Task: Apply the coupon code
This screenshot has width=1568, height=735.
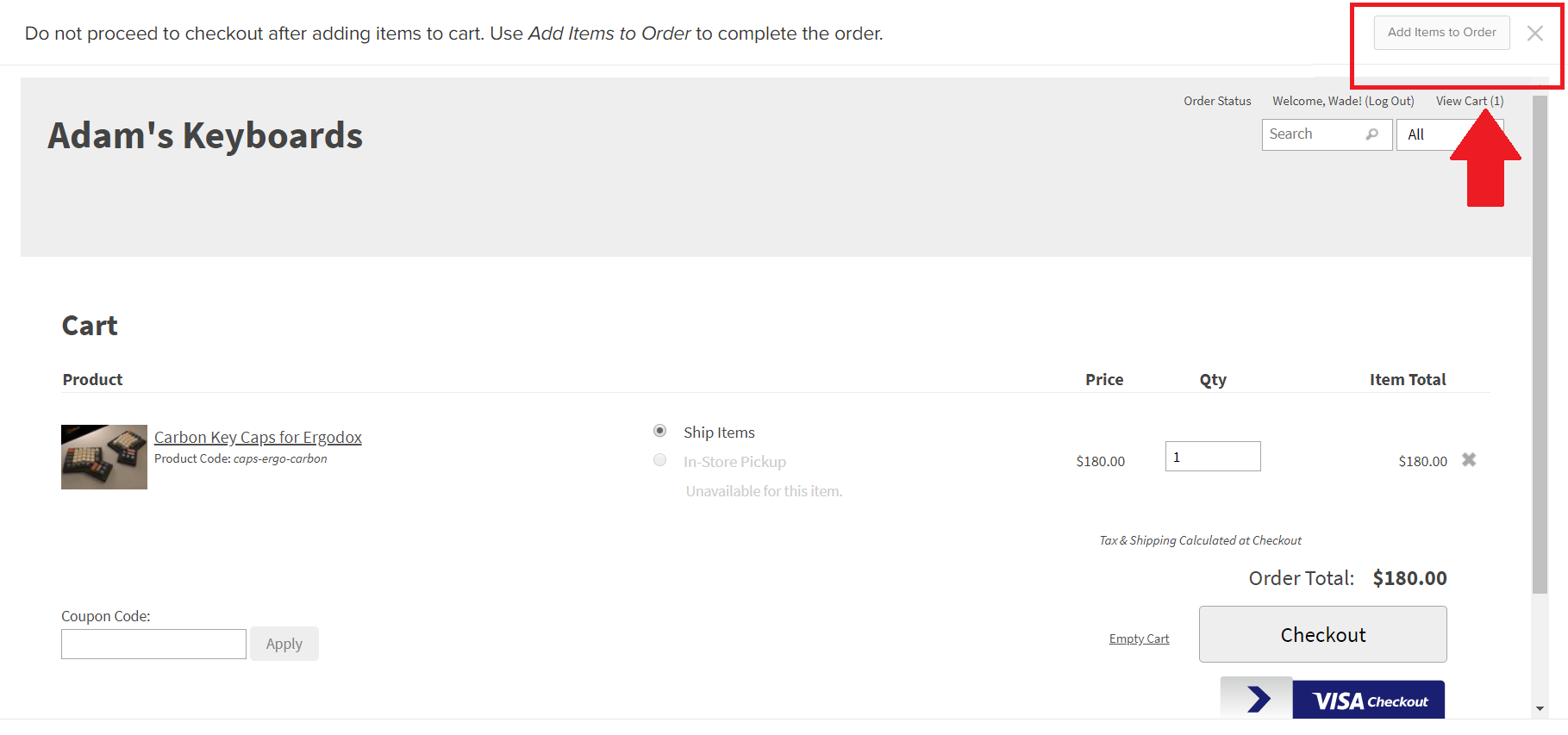Action: pos(284,643)
